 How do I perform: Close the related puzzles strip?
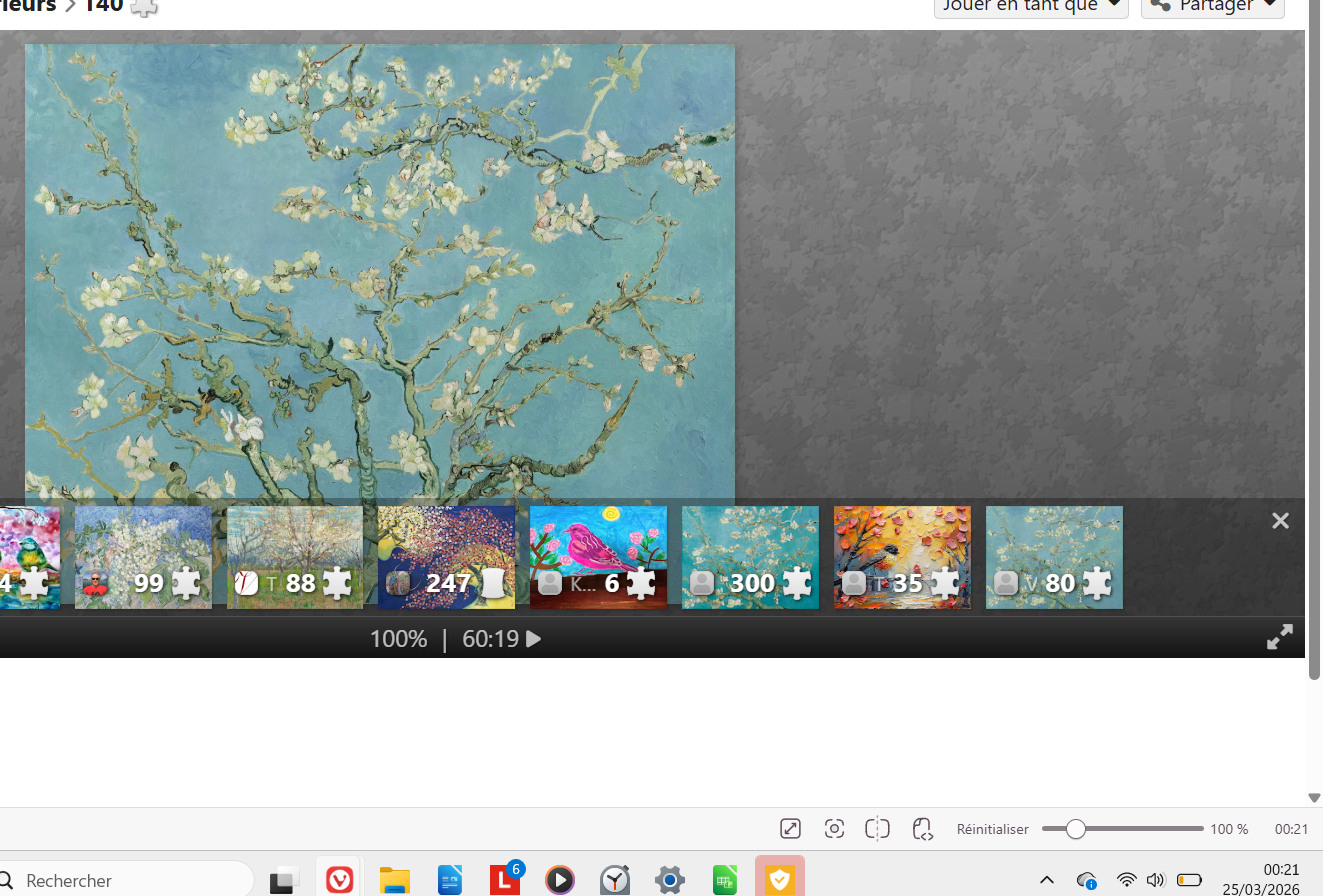1280,521
